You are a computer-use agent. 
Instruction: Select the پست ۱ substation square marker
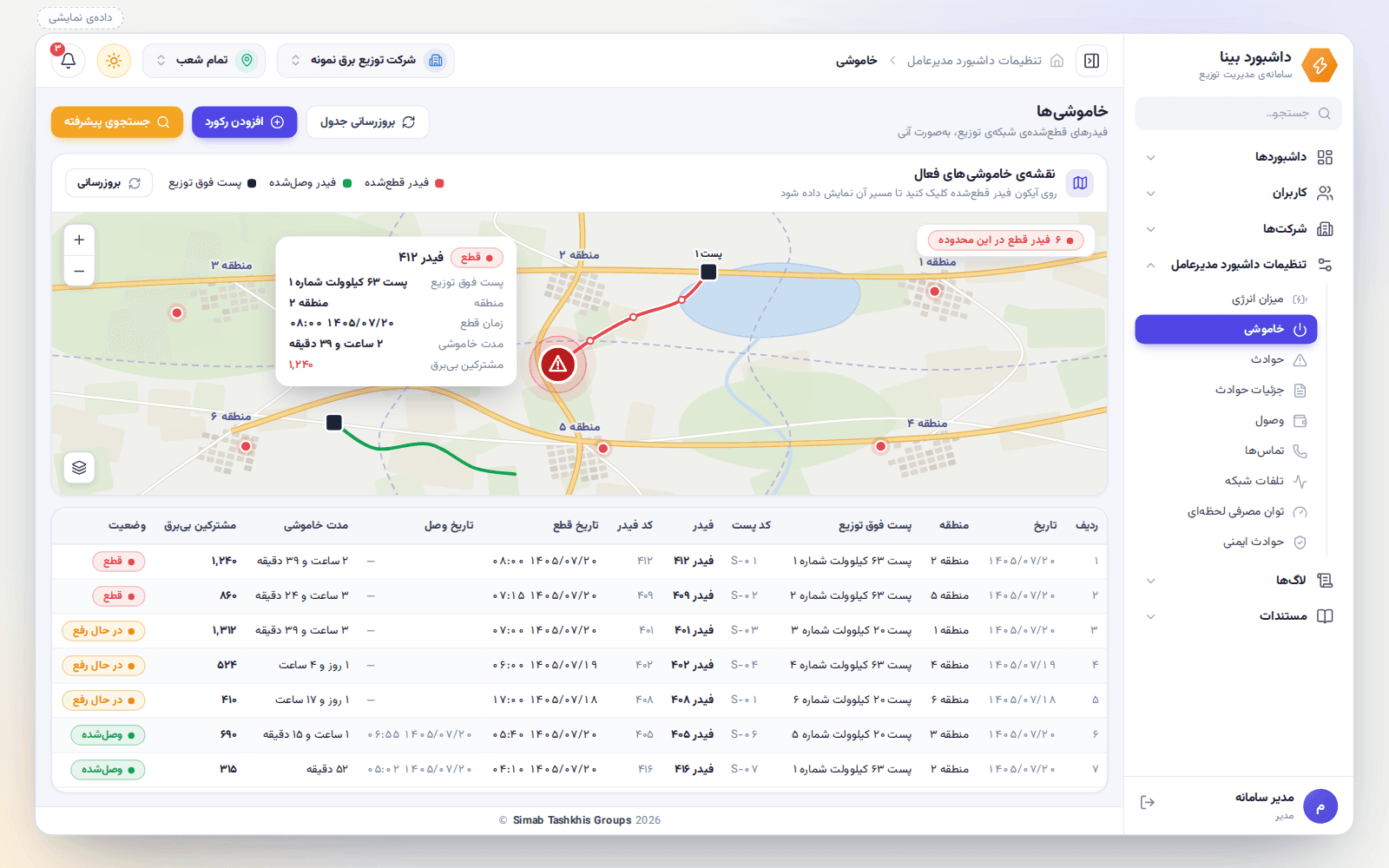708,272
